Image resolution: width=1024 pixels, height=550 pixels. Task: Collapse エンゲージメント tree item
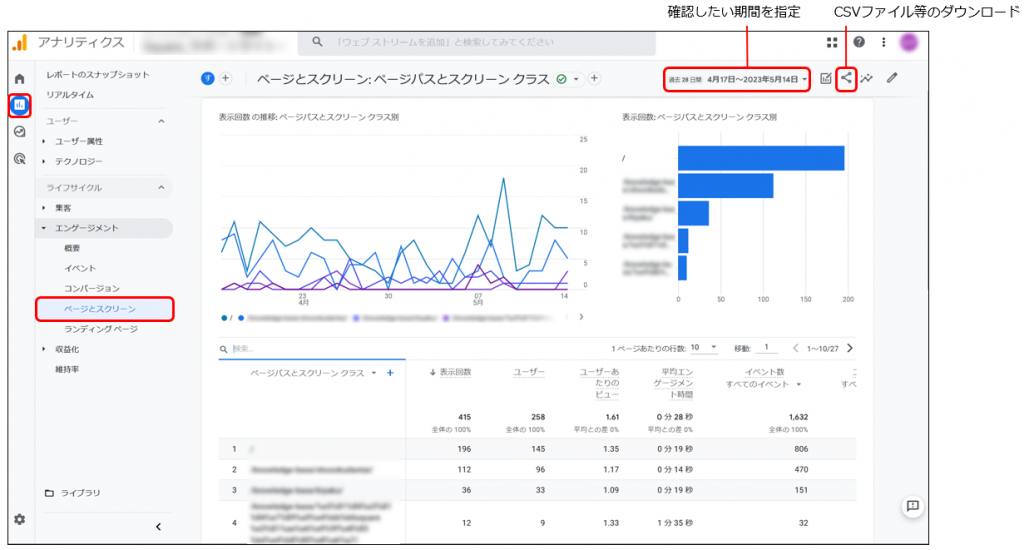(x=44, y=228)
